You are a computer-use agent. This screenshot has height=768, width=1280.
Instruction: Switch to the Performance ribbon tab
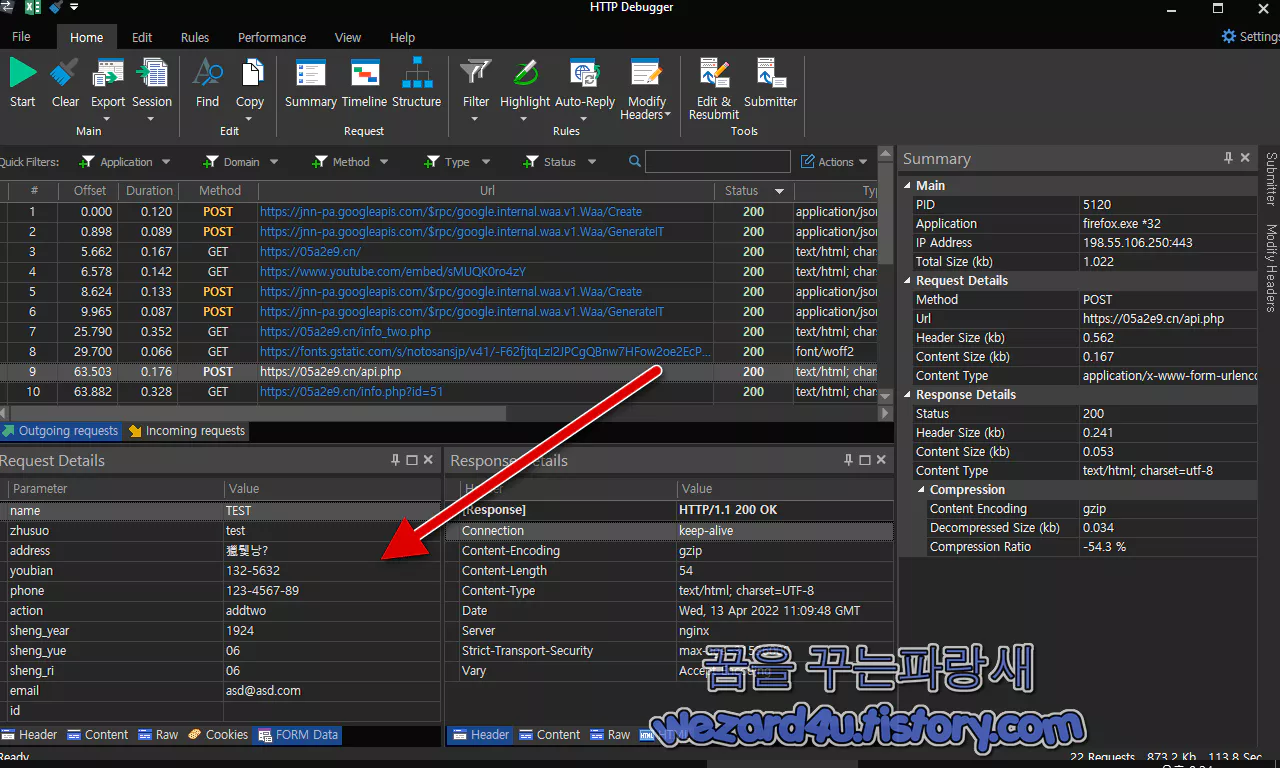(x=272, y=37)
